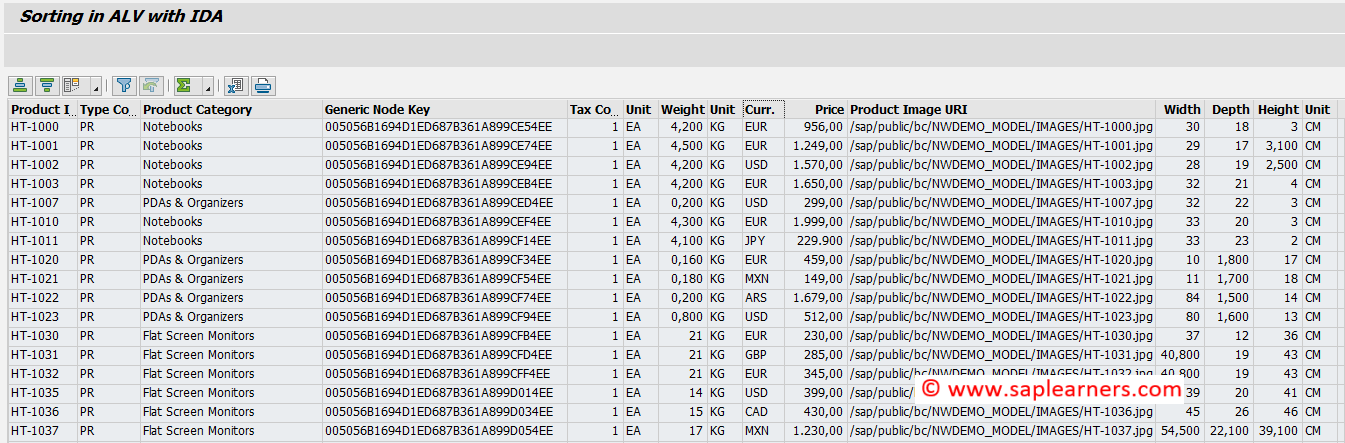Image resolution: width=1345 pixels, height=443 pixels.
Task: Click the Export to spreadsheet icon
Action: 235,85
